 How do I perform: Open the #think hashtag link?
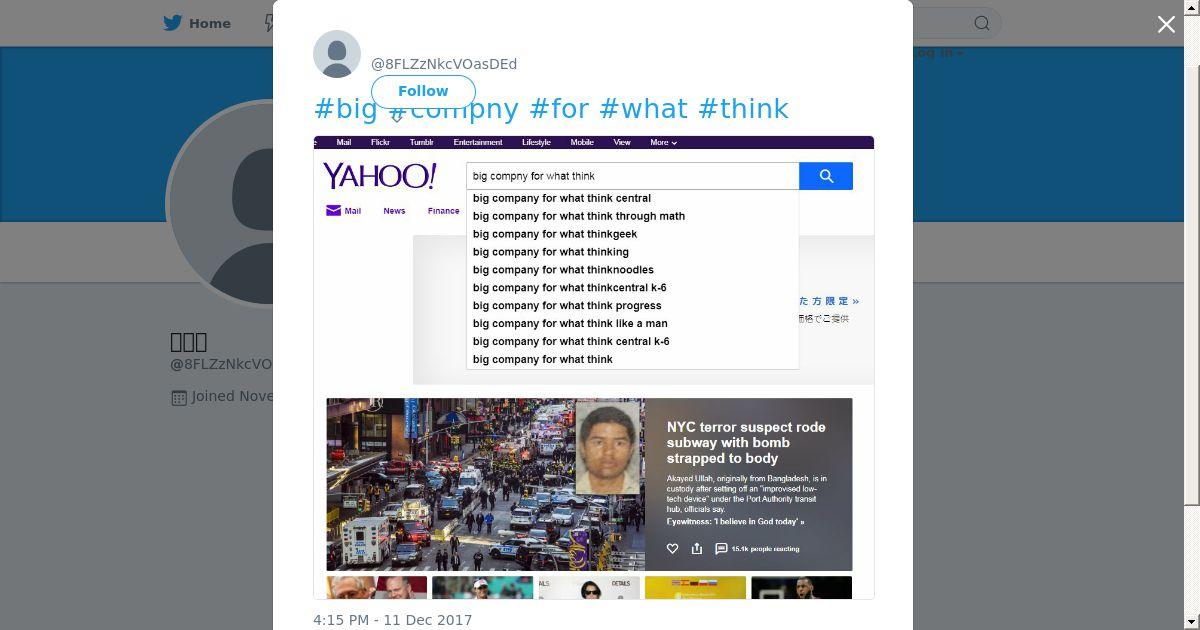[x=743, y=109]
